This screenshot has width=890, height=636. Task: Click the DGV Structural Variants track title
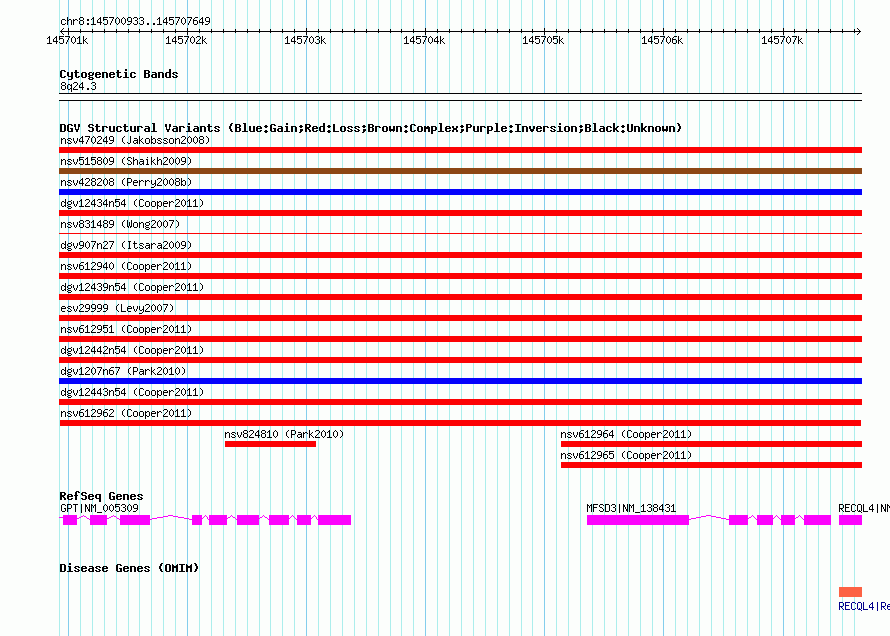[371, 128]
